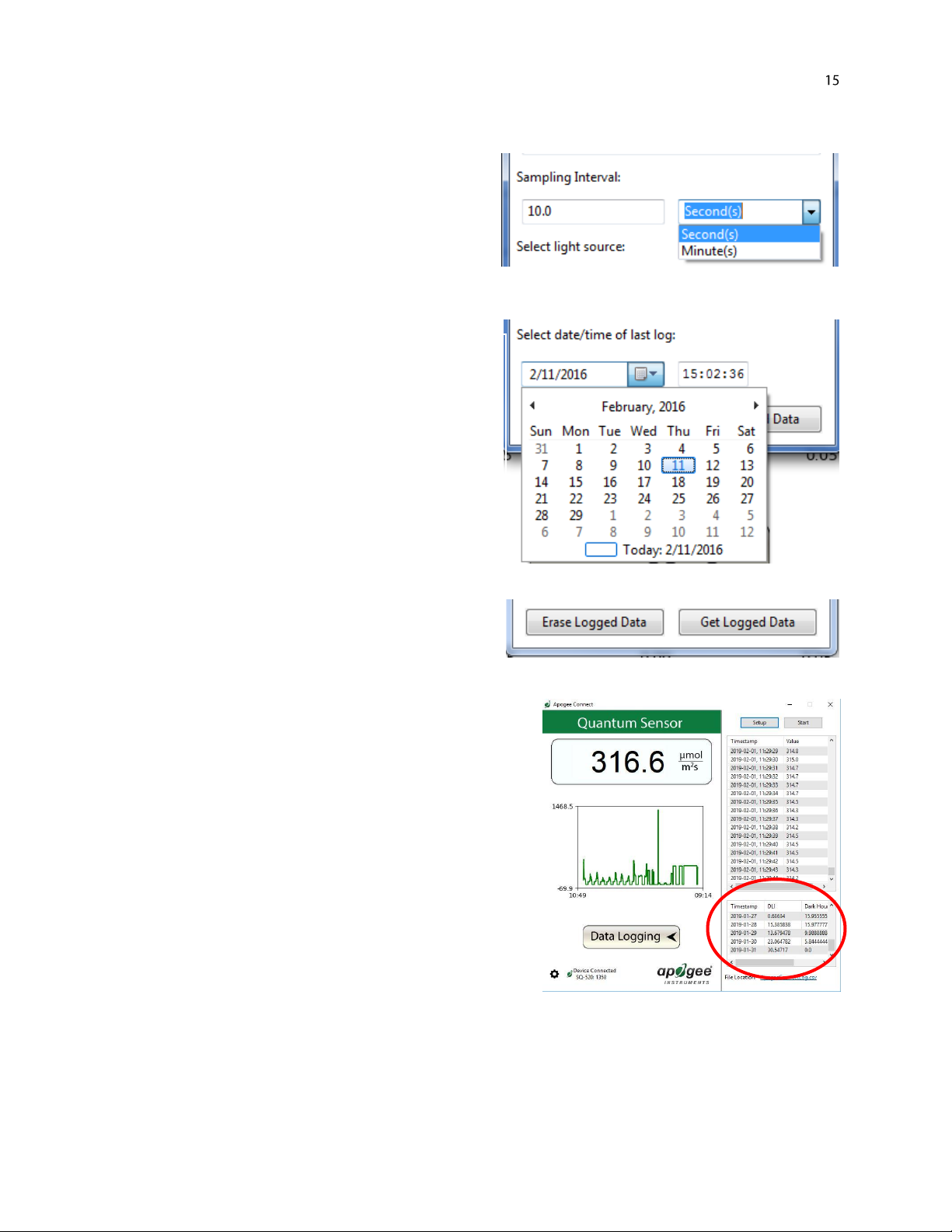Viewport: 952px width, 1232px height.
Task: Click the horizontal scrollbar of the DLI table
Action: [778, 962]
